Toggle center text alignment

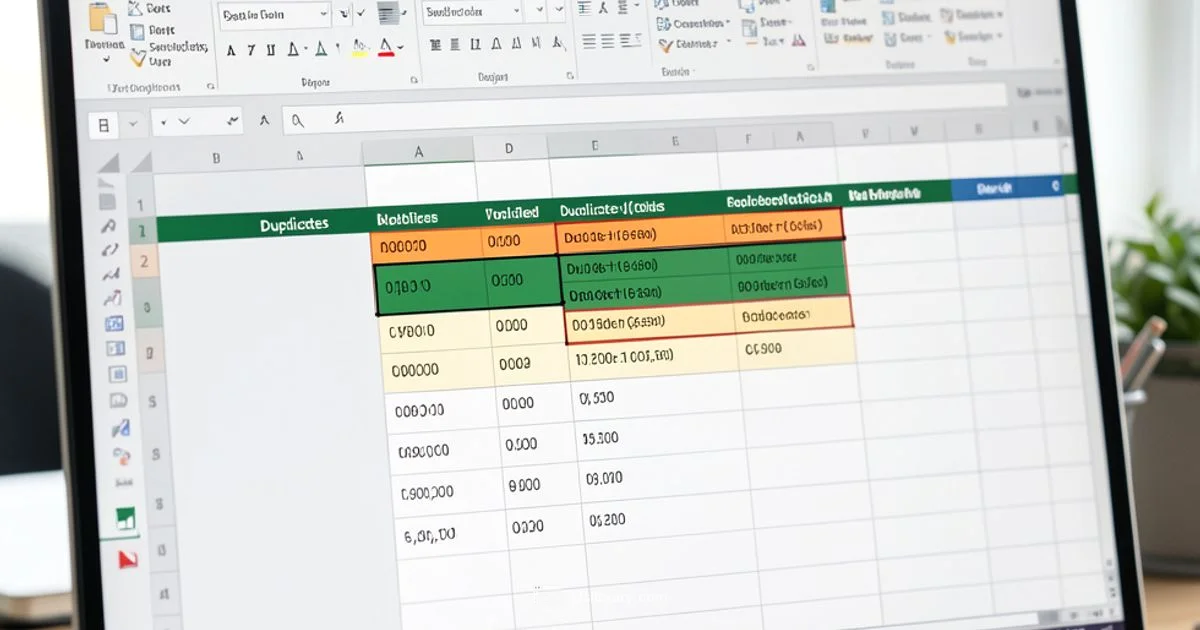[x=608, y=42]
